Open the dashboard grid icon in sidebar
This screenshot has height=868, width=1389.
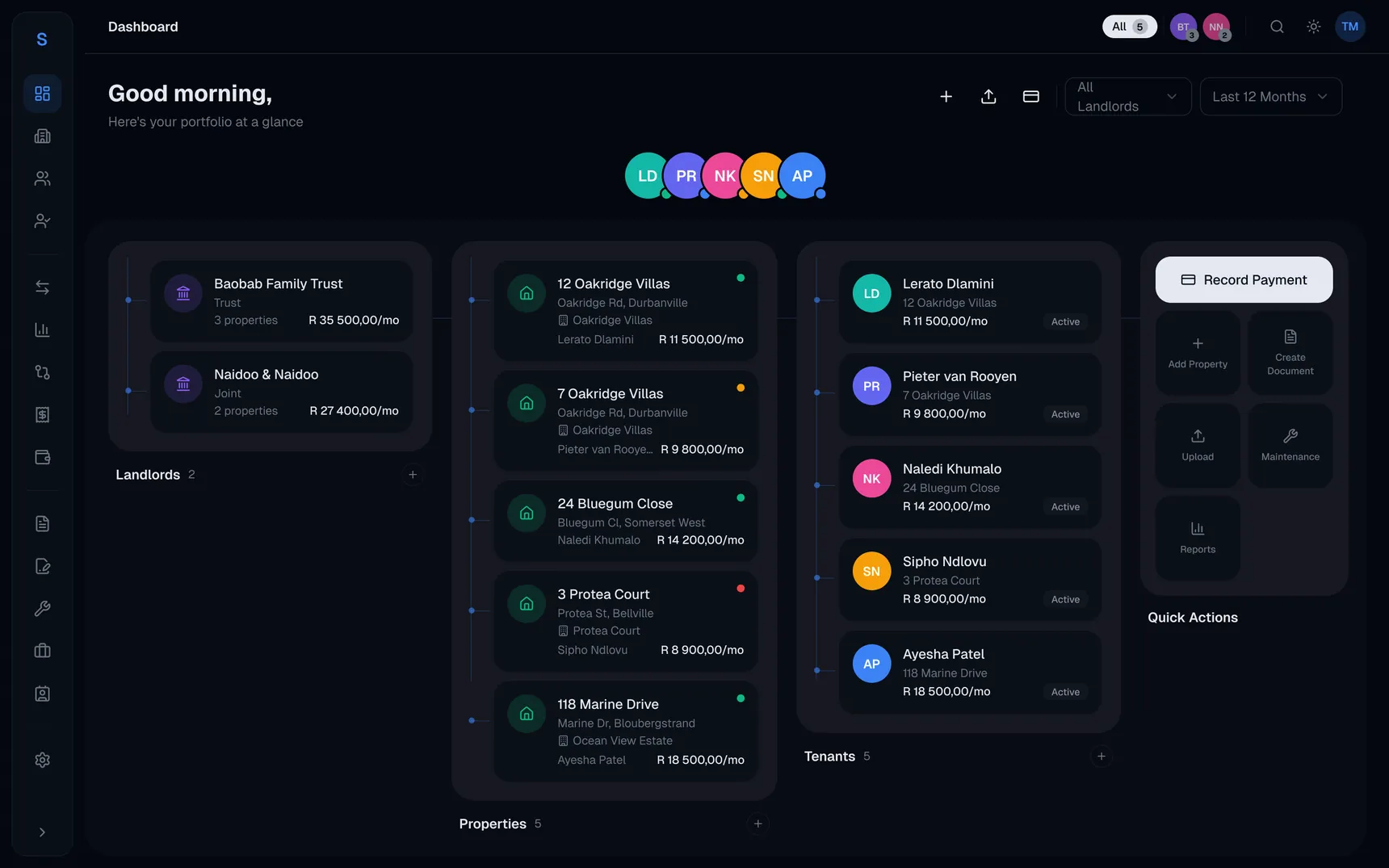point(42,94)
